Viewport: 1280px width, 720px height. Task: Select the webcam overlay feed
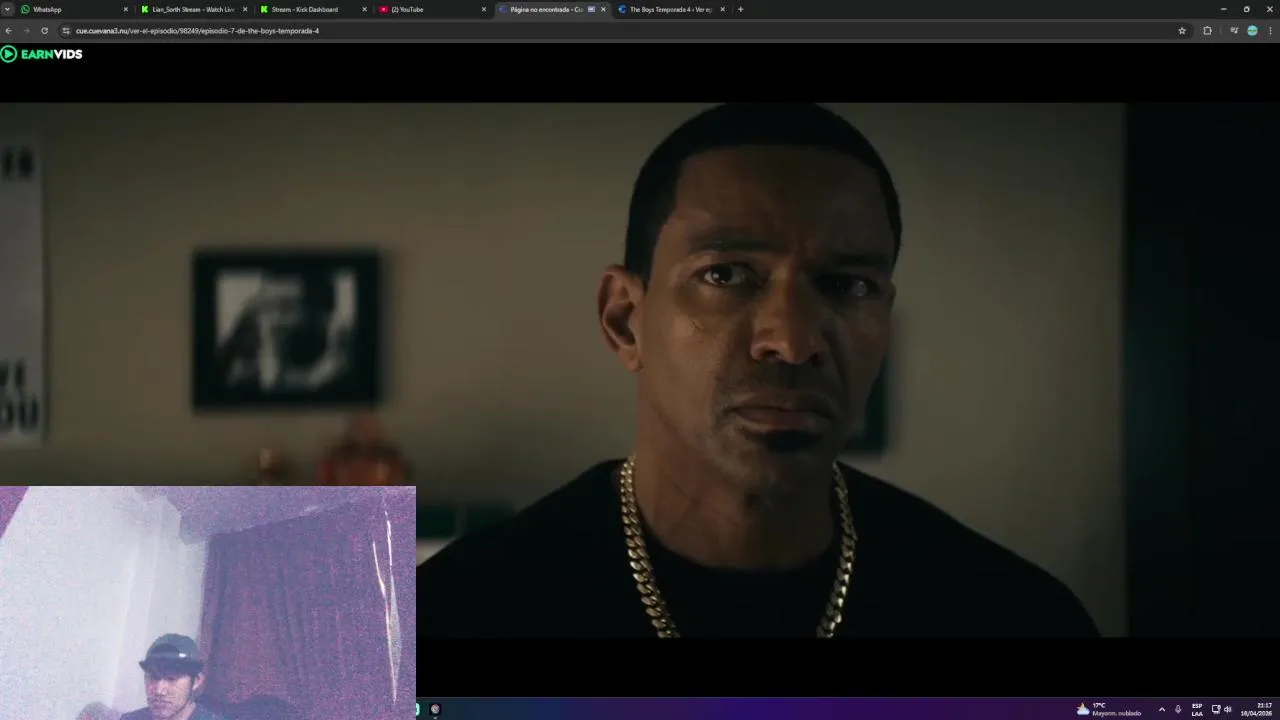pyautogui.click(x=208, y=603)
